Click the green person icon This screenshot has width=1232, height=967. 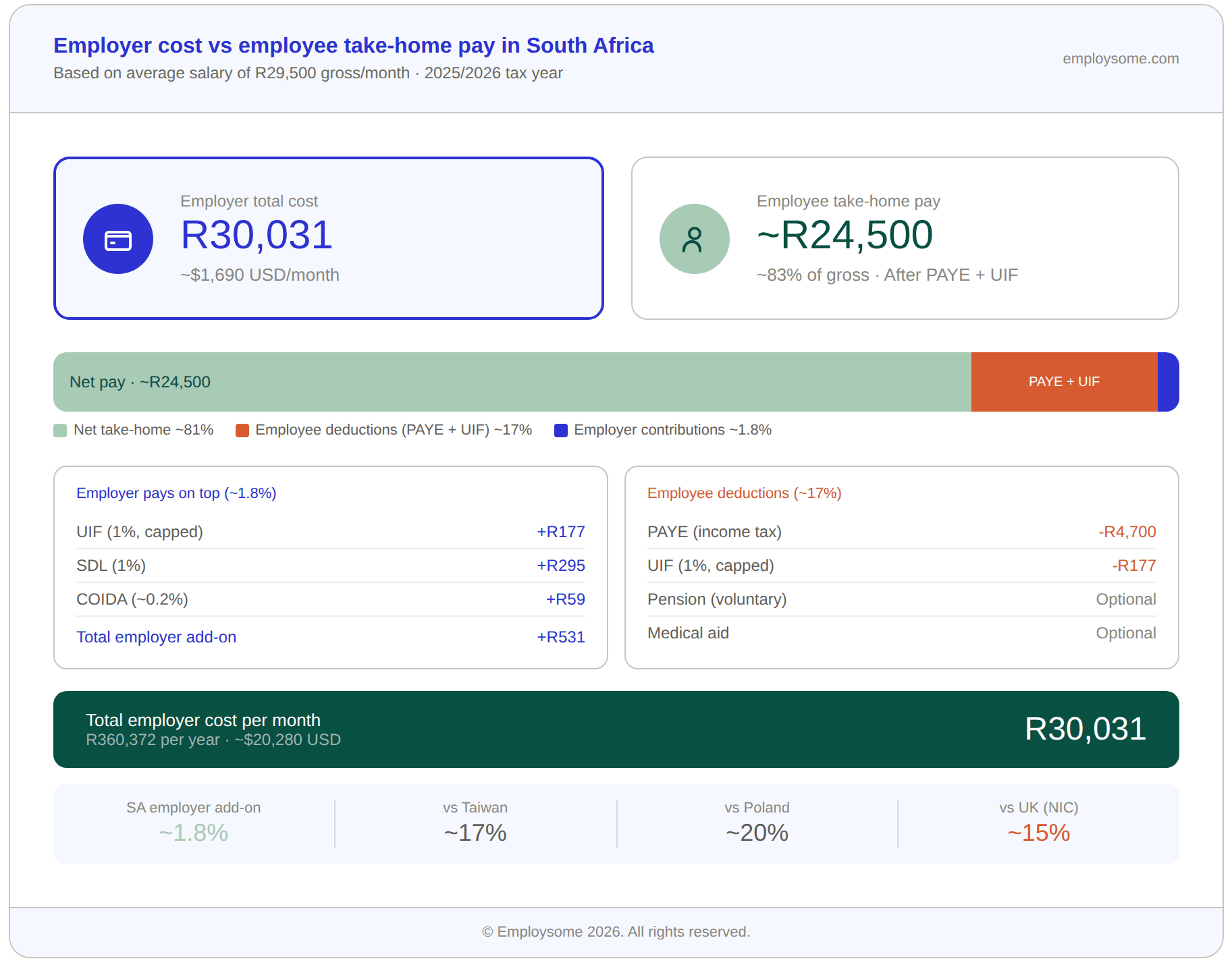694,238
